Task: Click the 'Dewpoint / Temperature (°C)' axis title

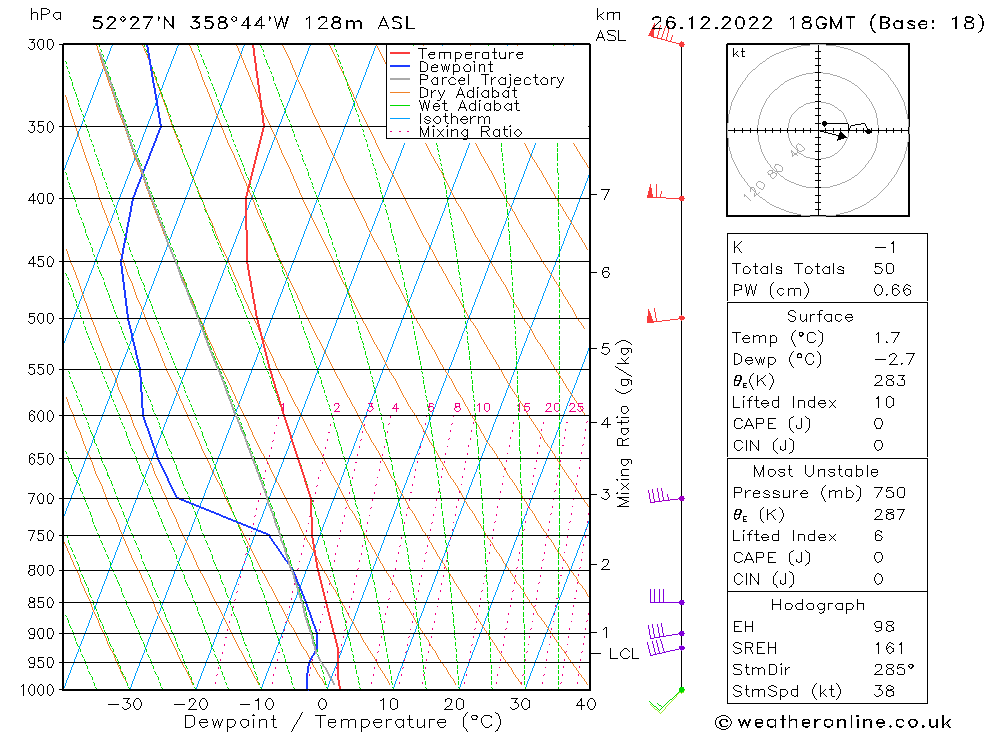Action: [x=343, y=722]
